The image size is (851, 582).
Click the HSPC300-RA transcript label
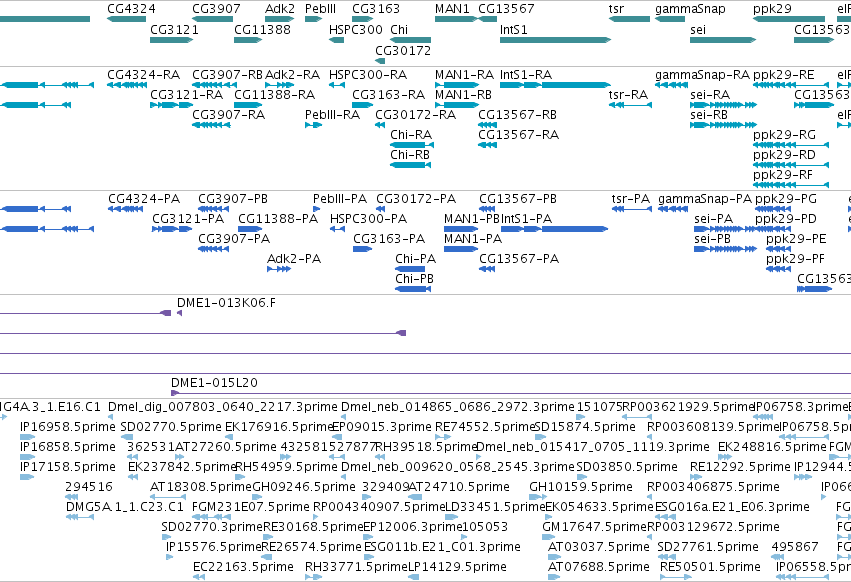point(367,74)
